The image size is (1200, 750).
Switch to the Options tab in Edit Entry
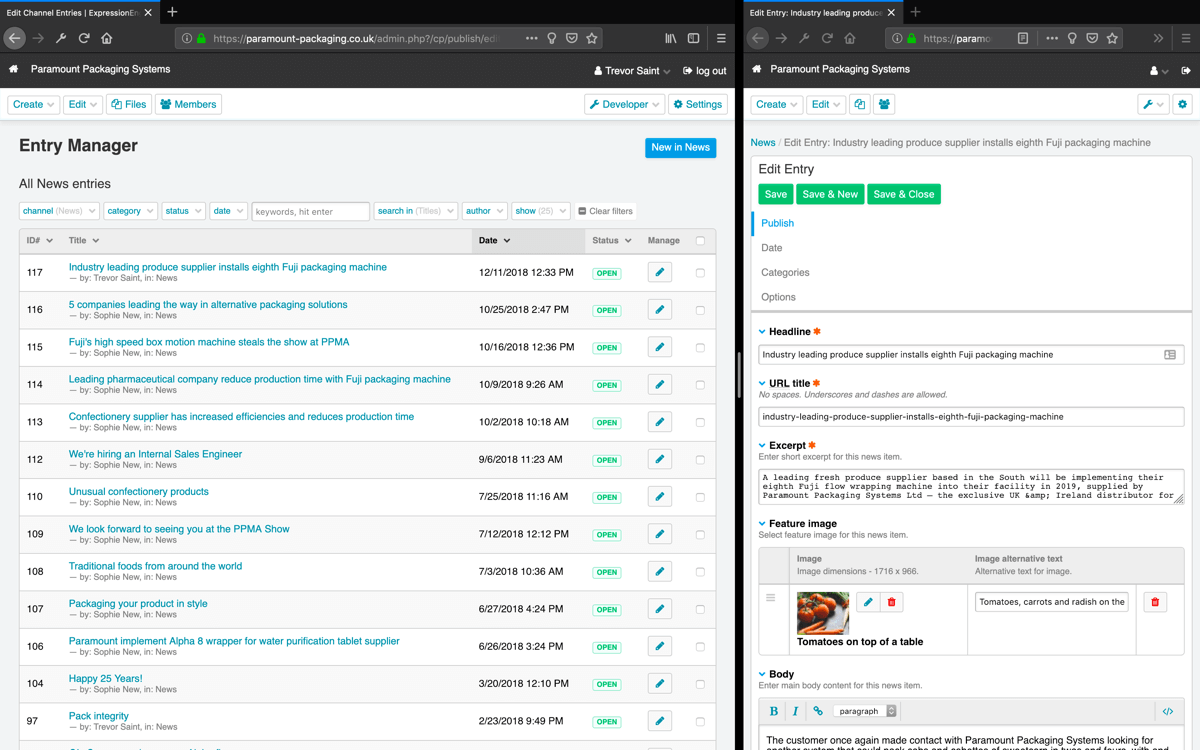pyautogui.click(x=778, y=297)
